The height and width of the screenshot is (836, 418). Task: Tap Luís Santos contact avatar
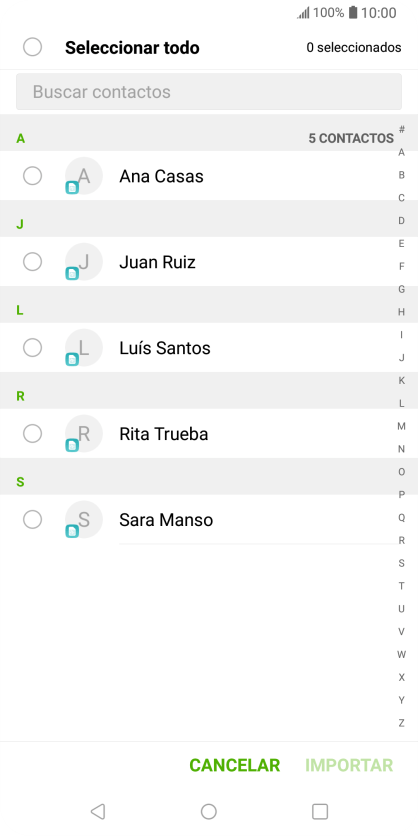(x=84, y=348)
